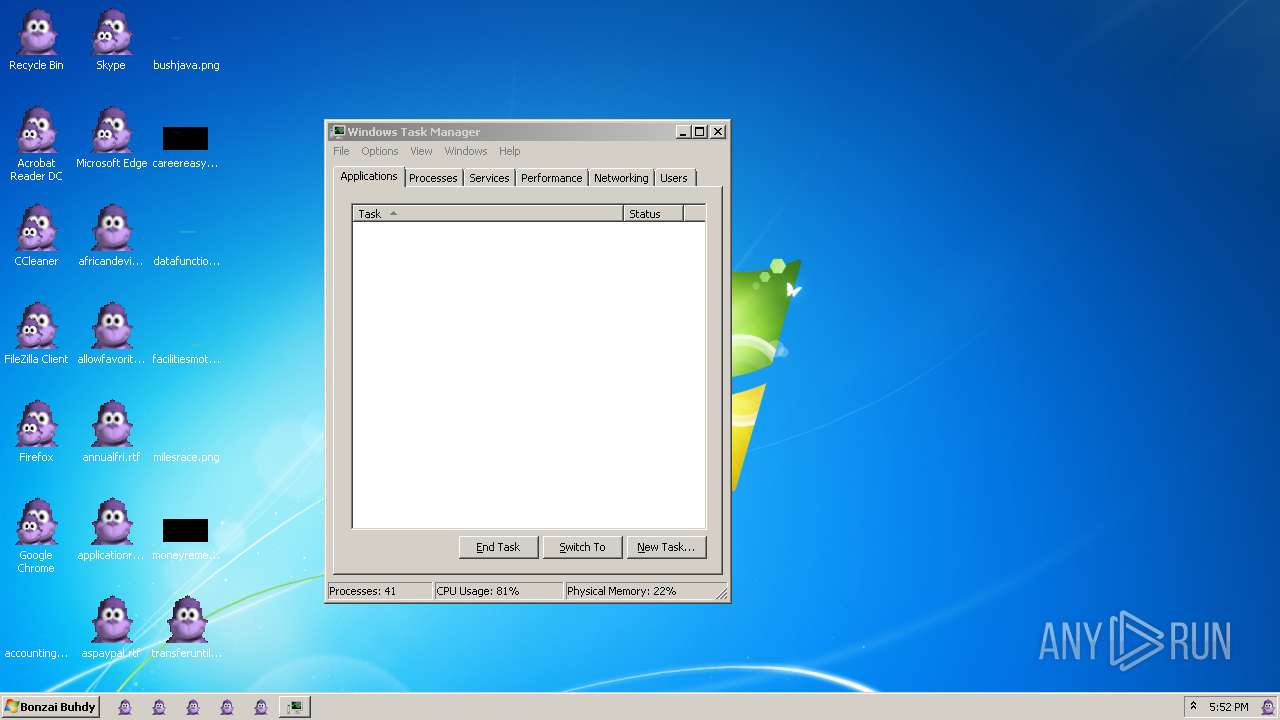
Task: Click the Task Manager title bar icon
Action: pos(338,131)
